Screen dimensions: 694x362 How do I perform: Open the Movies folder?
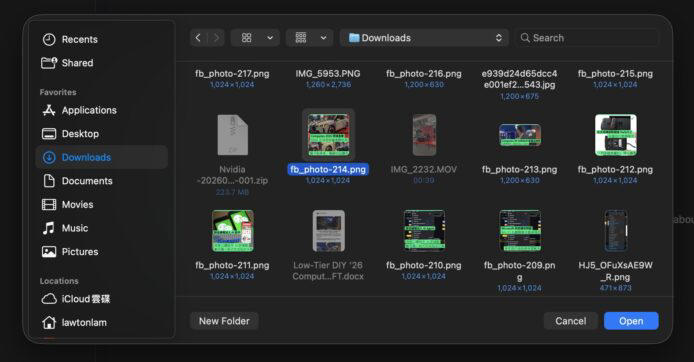coord(101,204)
